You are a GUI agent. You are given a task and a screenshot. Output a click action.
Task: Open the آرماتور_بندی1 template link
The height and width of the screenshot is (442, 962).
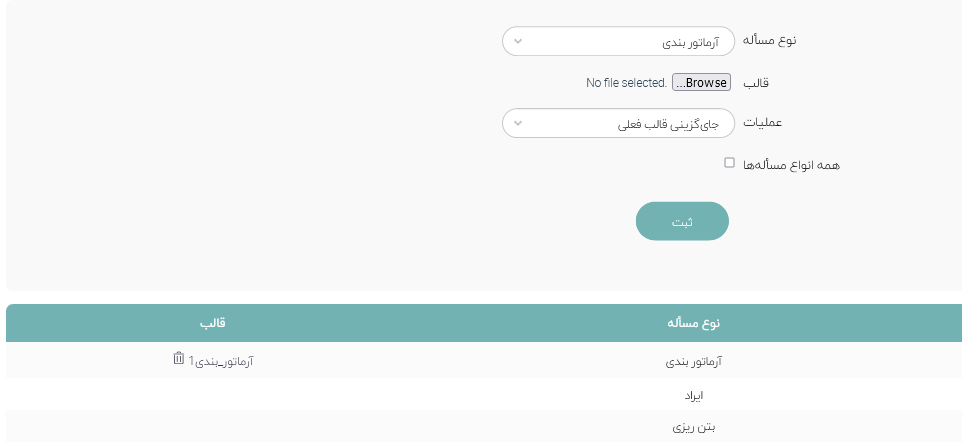click(221, 361)
